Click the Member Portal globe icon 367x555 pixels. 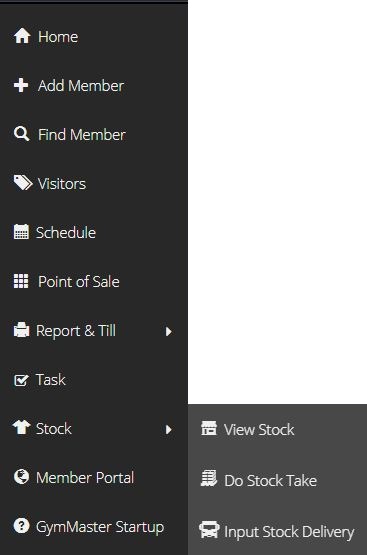21,476
